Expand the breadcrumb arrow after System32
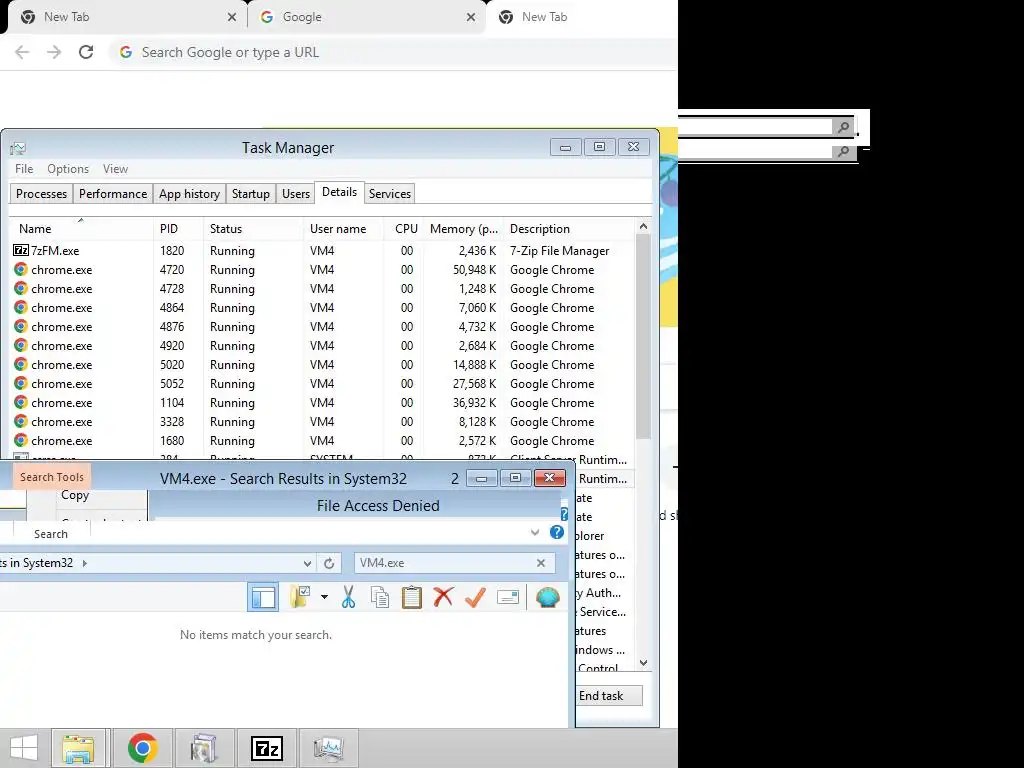Viewport: 1024px width, 768px height. tap(84, 563)
